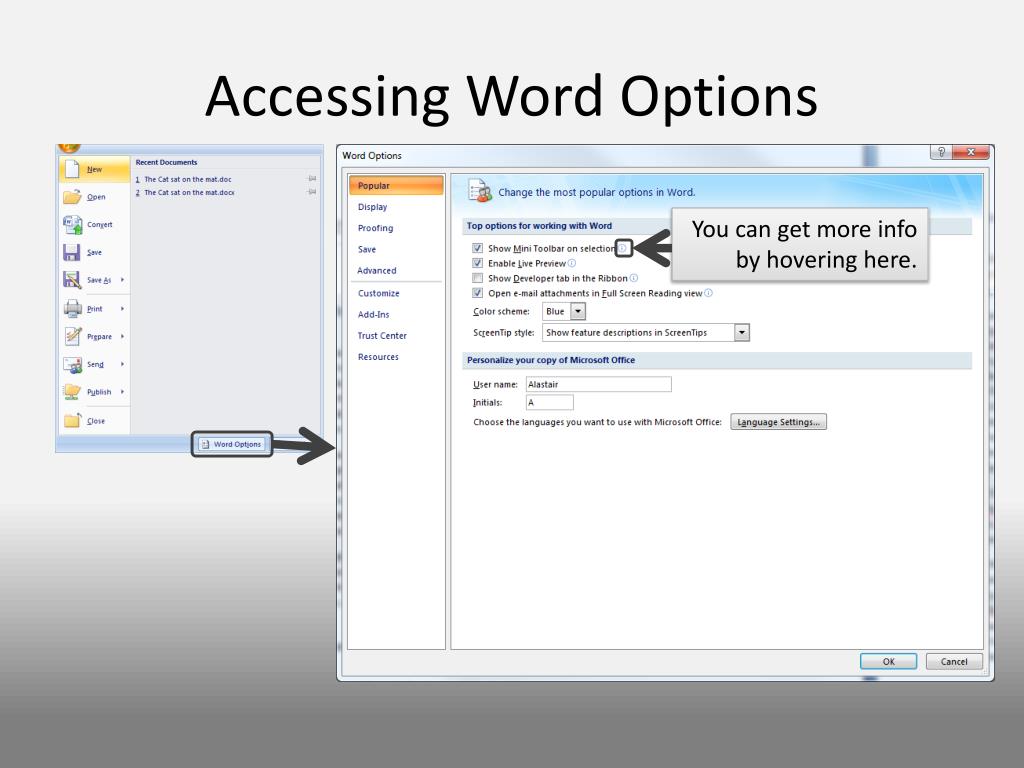Viewport: 1024px width, 768px height.
Task: Click the Save As icon
Action: (x=72, y=280)
